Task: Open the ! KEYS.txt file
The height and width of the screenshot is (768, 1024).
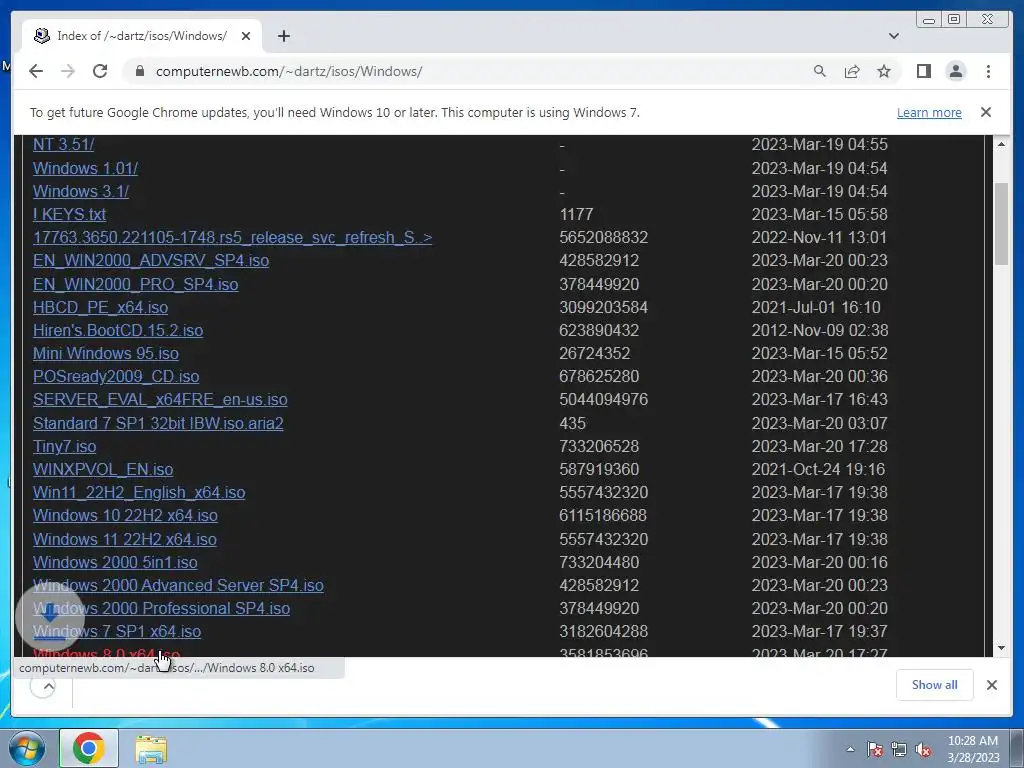Action: [x=69, y=214]
